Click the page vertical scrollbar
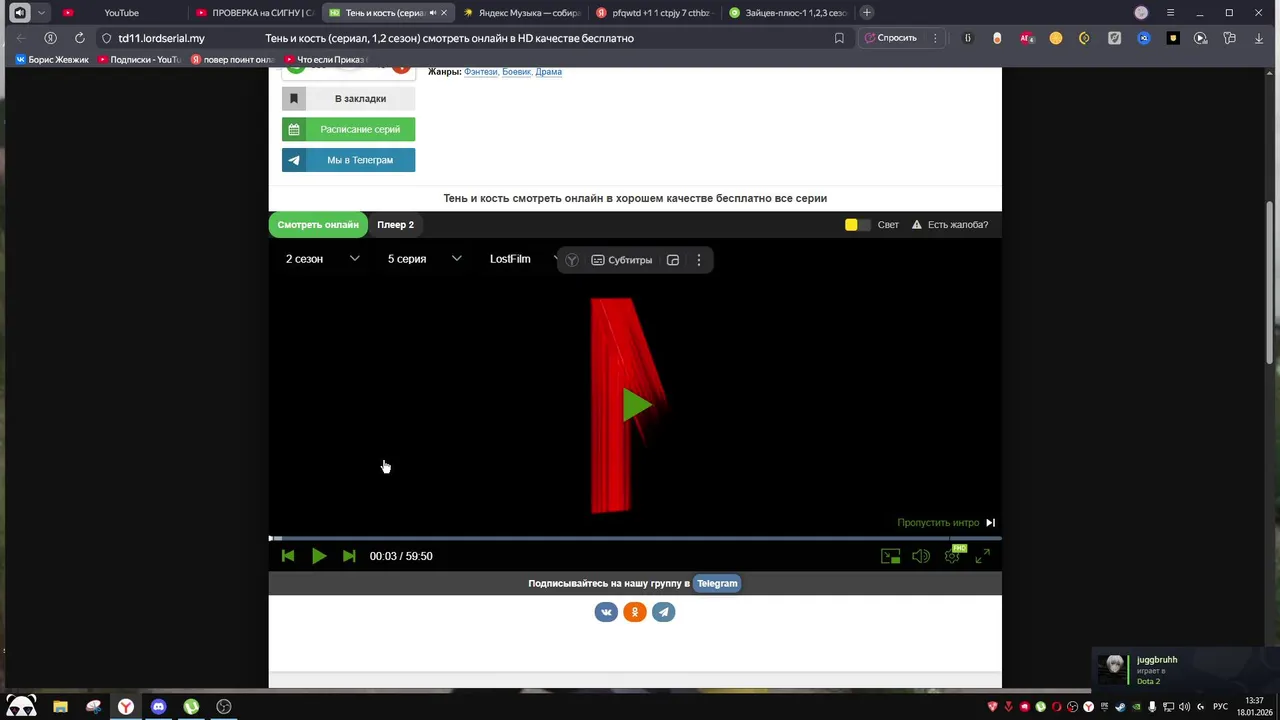1280x720 pixels. coord(1272,282)
